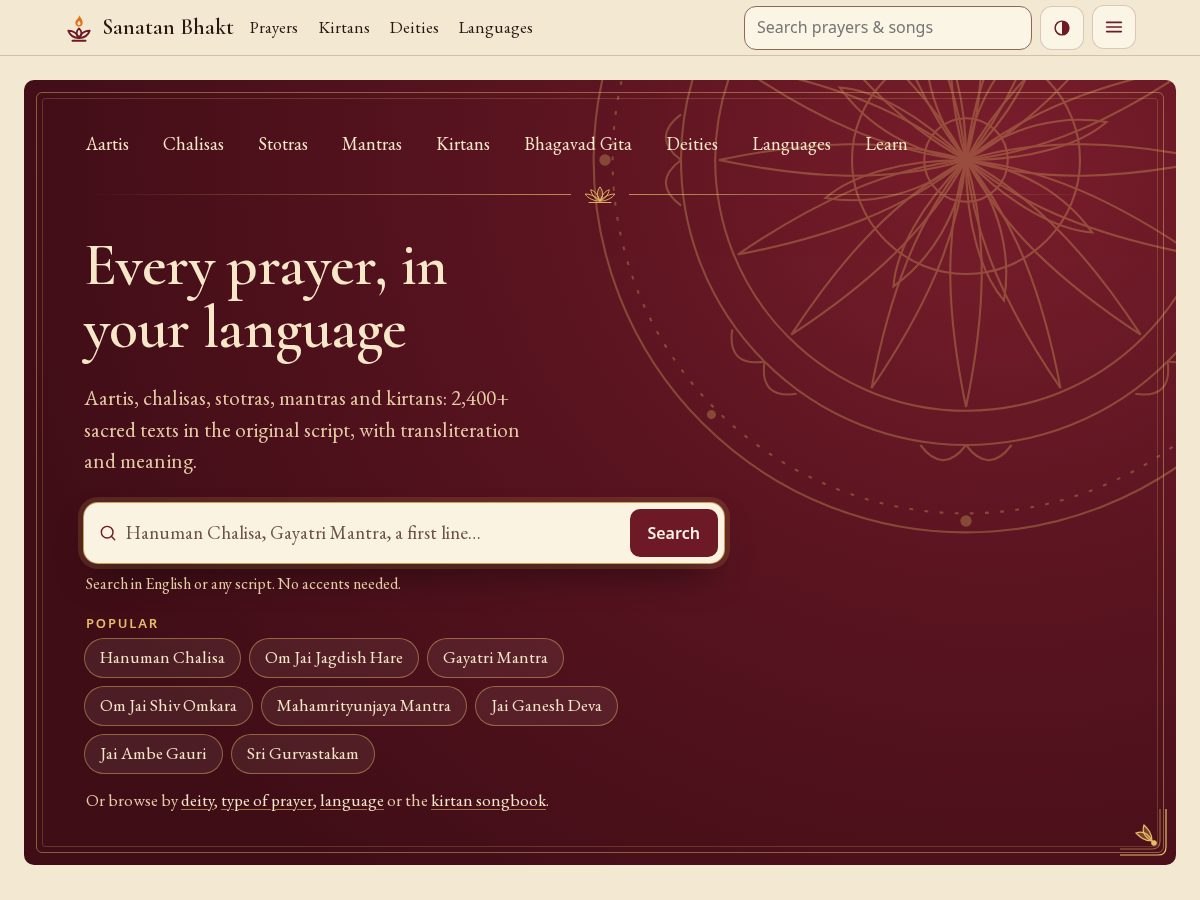Choose the Gayatri Mantra popular chip
Screen dimensions: 1200x900
click(x=495, y=658)
